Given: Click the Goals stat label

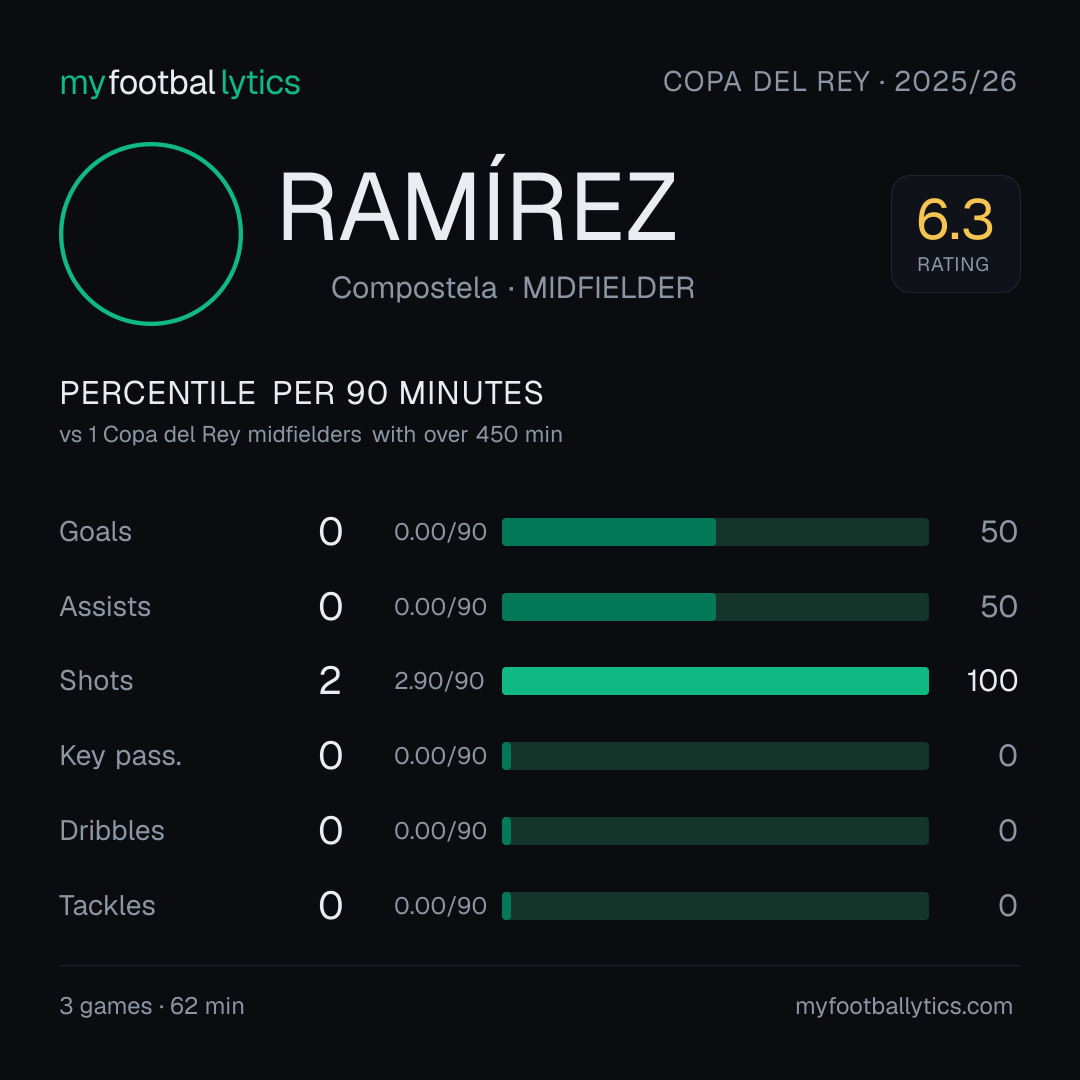Looking at the screenshot, I should (x=96, y=532).
